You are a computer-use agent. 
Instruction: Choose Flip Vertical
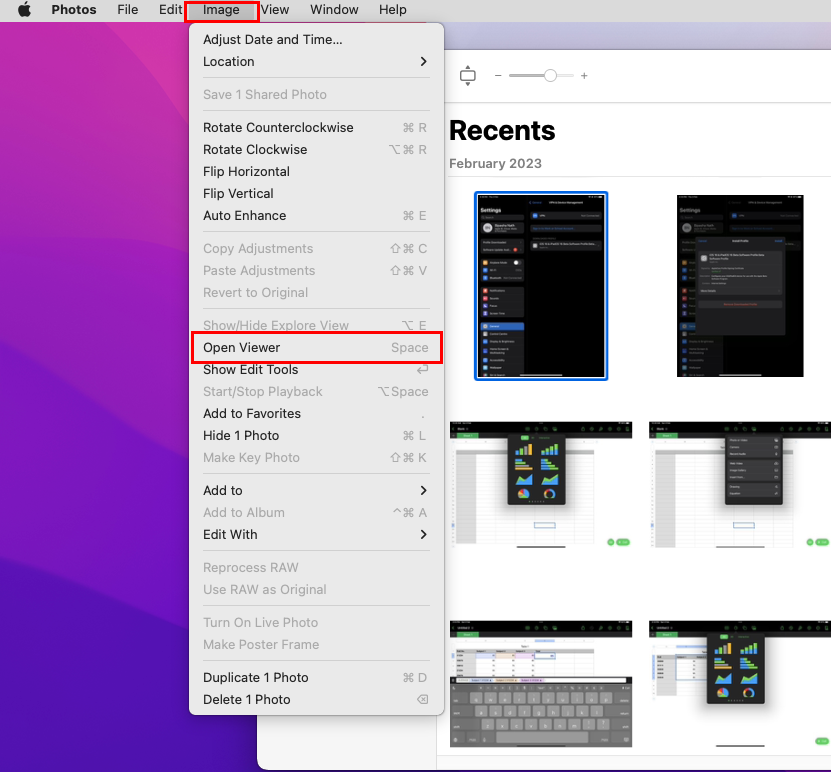[x=316, y=193]
